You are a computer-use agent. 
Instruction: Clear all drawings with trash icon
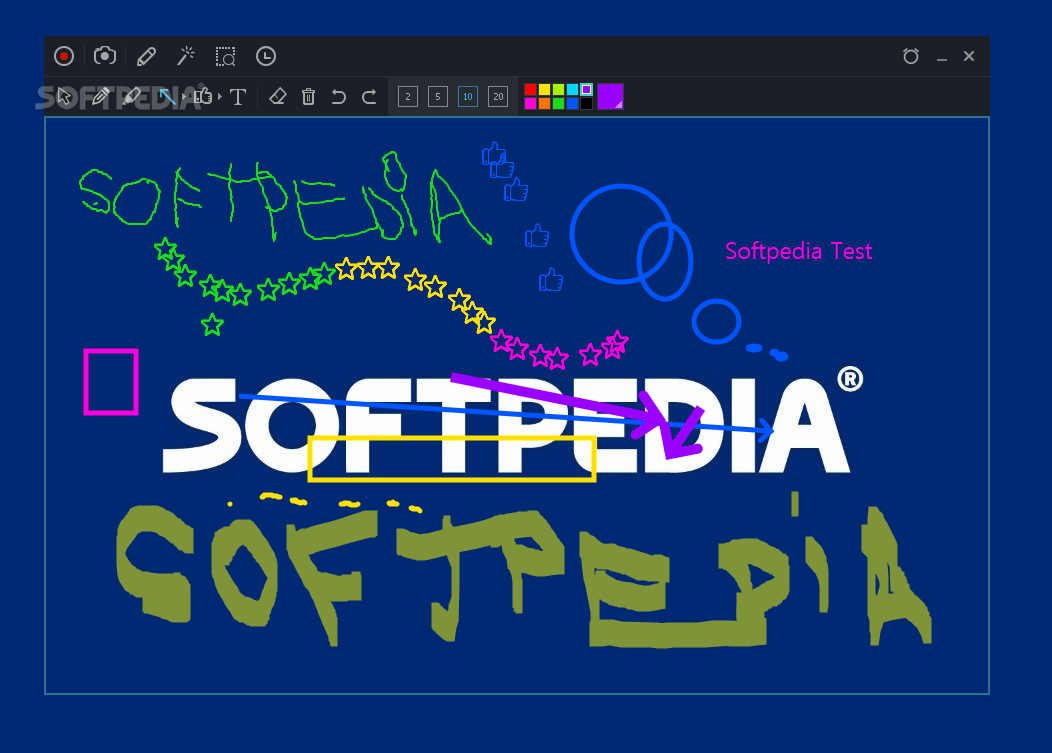point(309,97)
